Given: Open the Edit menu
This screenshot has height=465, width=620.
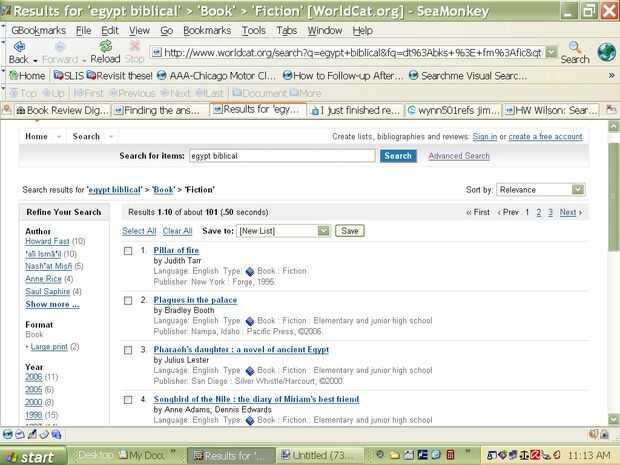Looking at the screenshot, I should pos(110,30).
